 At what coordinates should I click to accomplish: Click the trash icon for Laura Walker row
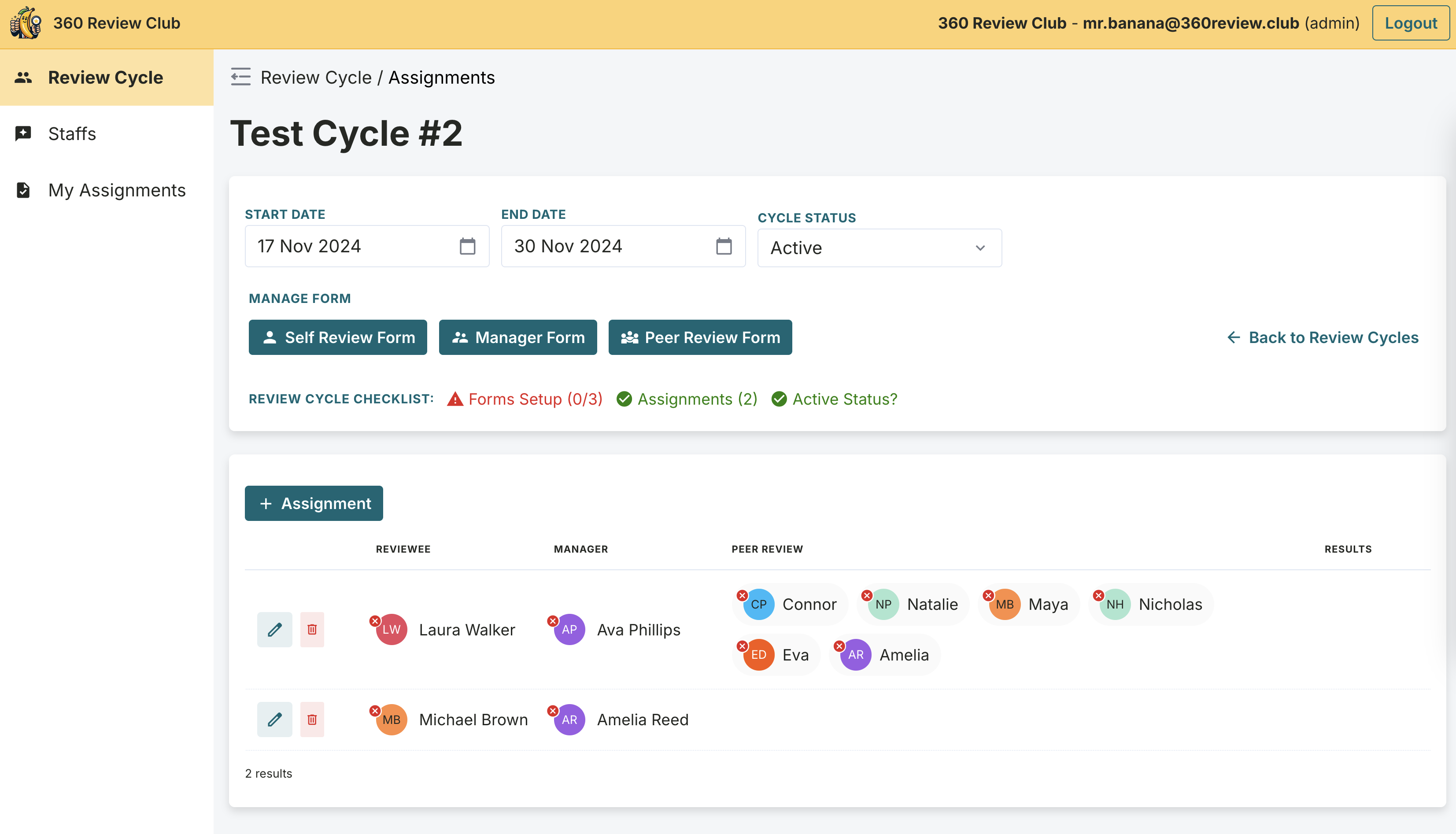click(312, 630)
